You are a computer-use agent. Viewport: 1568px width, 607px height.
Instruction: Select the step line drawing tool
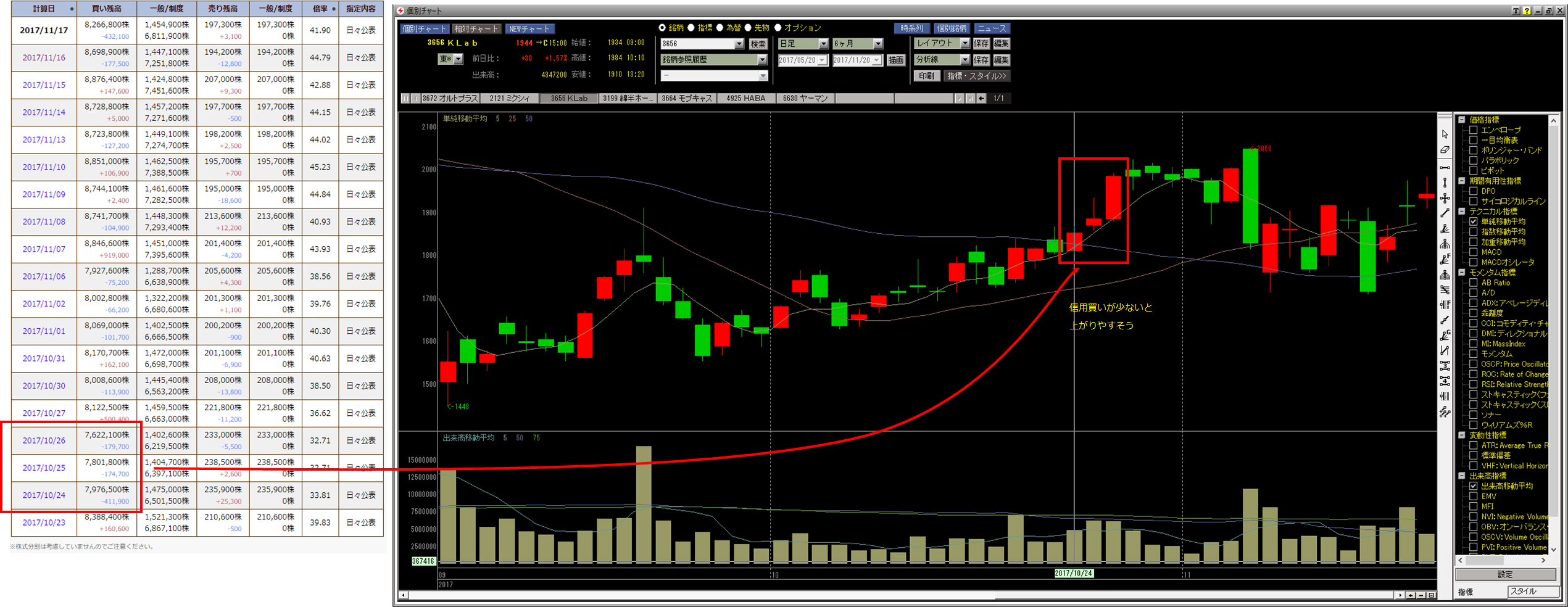pos(1445,320)
